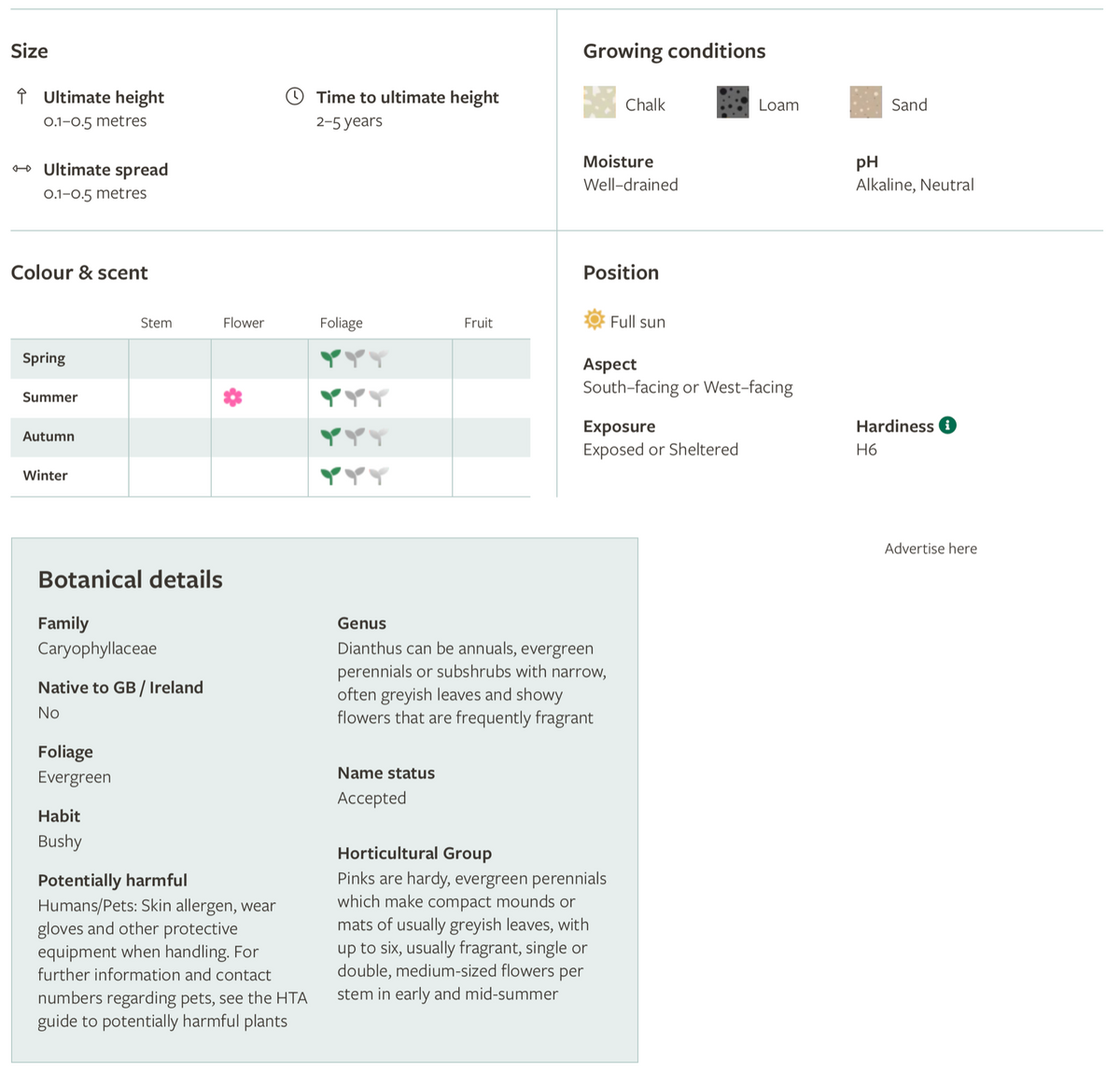Click the Full sun icon

click(x=595, y=321)
